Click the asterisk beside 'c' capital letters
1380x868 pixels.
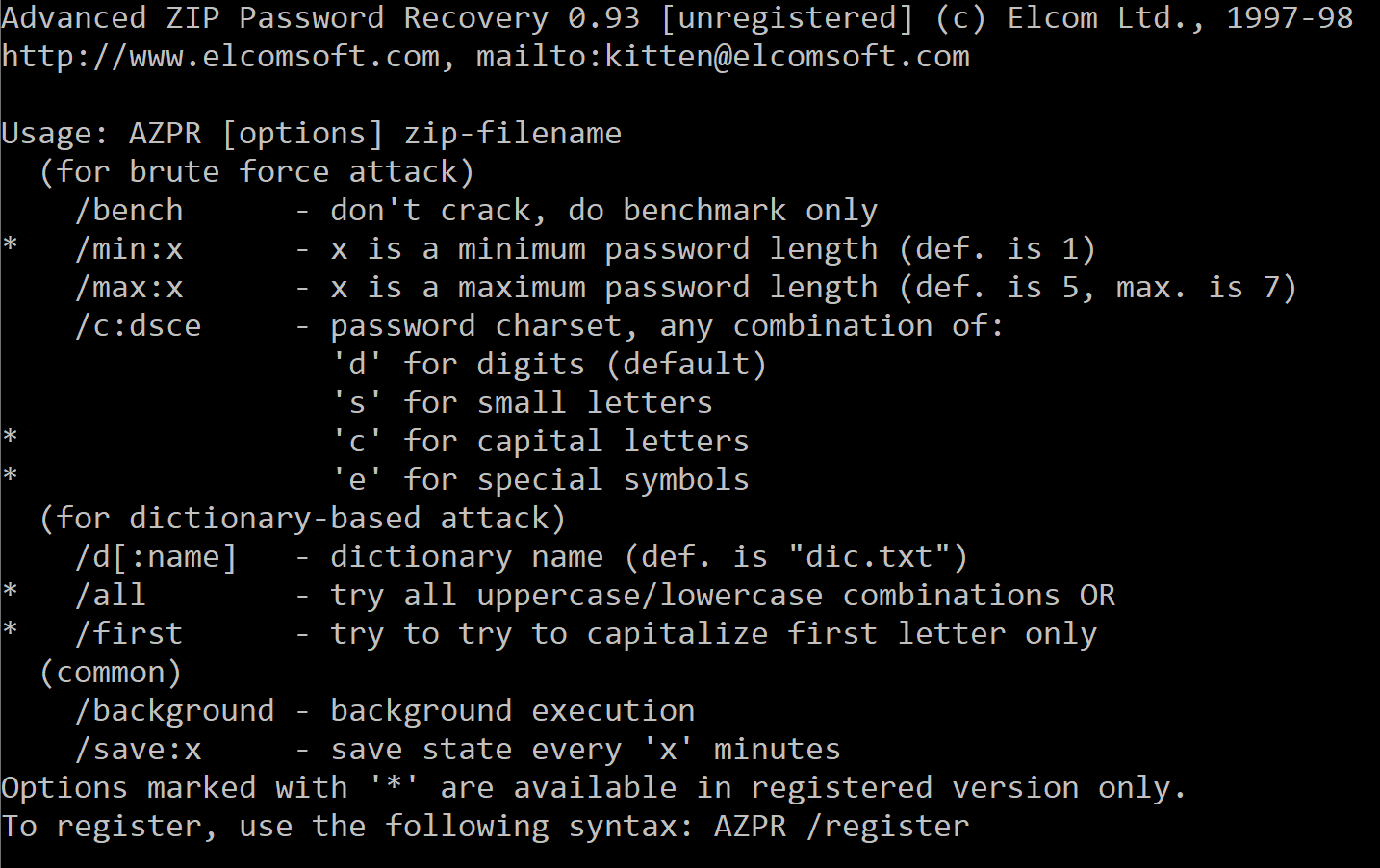coord(10,438)
